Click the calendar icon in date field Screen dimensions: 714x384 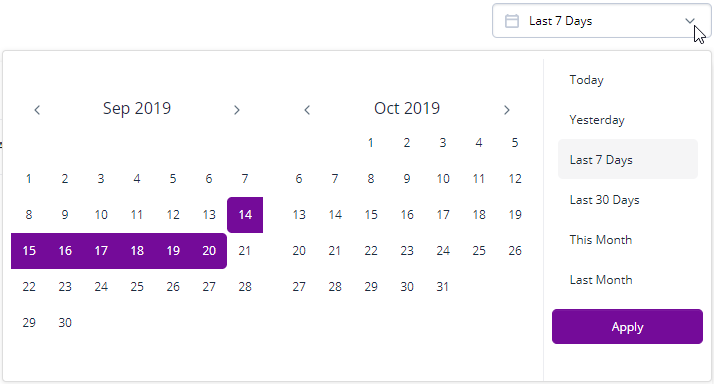[x=512, y=21]
